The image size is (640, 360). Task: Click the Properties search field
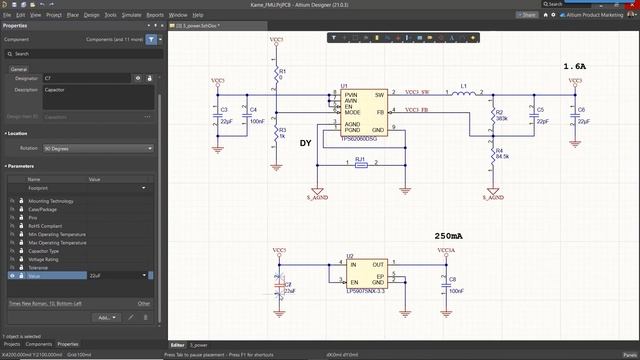pyautogui.click(x=84, y=53)
